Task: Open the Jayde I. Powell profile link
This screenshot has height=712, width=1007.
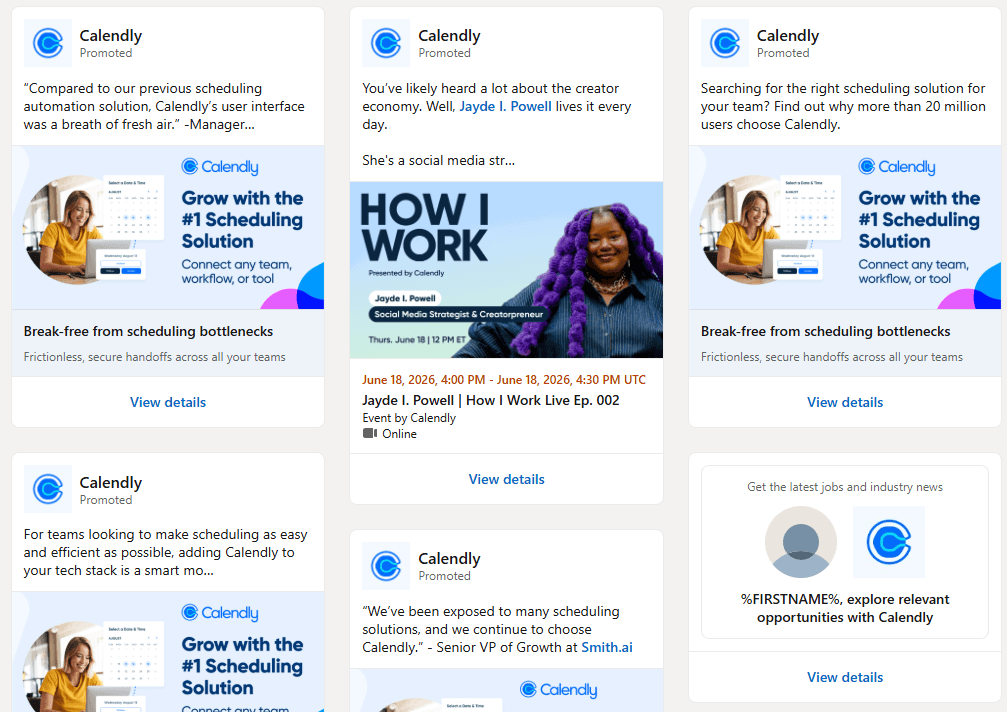Action: [x=505, y=107]
